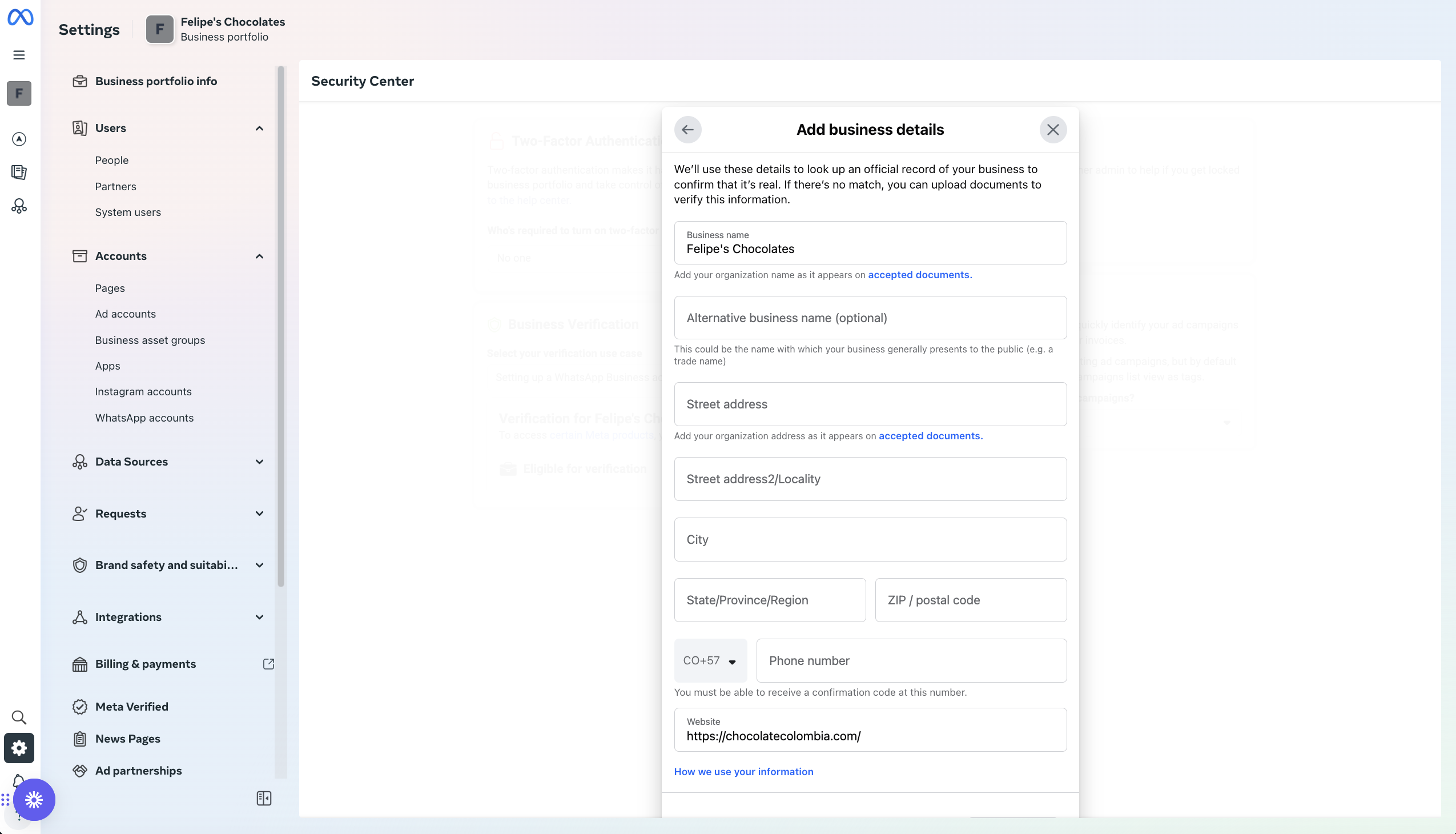The height and width of the screenshot is (834, 1456).
Task: Click the Website field
Action: 870,730
